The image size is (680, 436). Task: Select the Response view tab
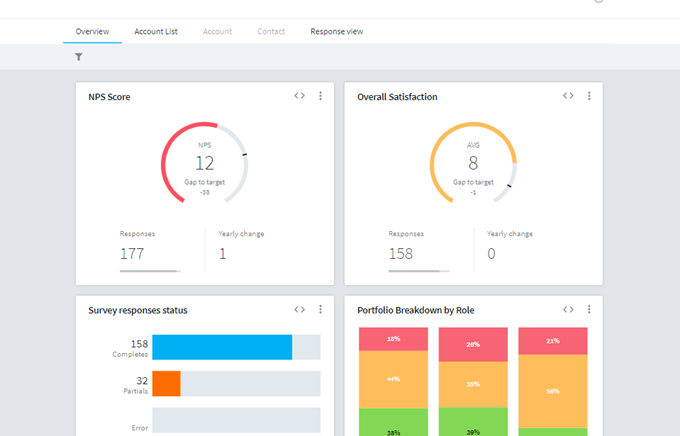tap(337, 31)
